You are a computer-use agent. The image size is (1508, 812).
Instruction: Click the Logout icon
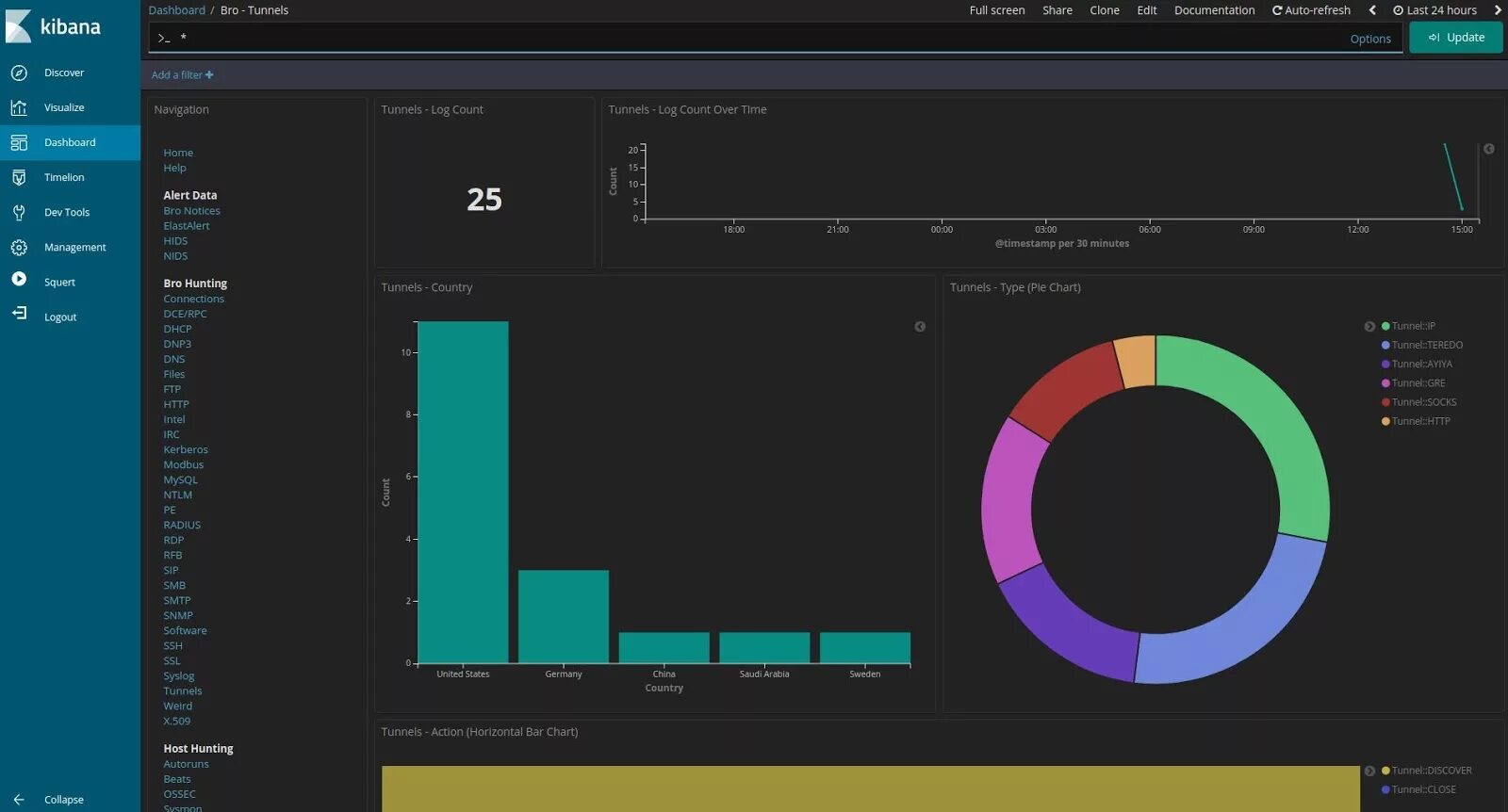tap(19, 314)
